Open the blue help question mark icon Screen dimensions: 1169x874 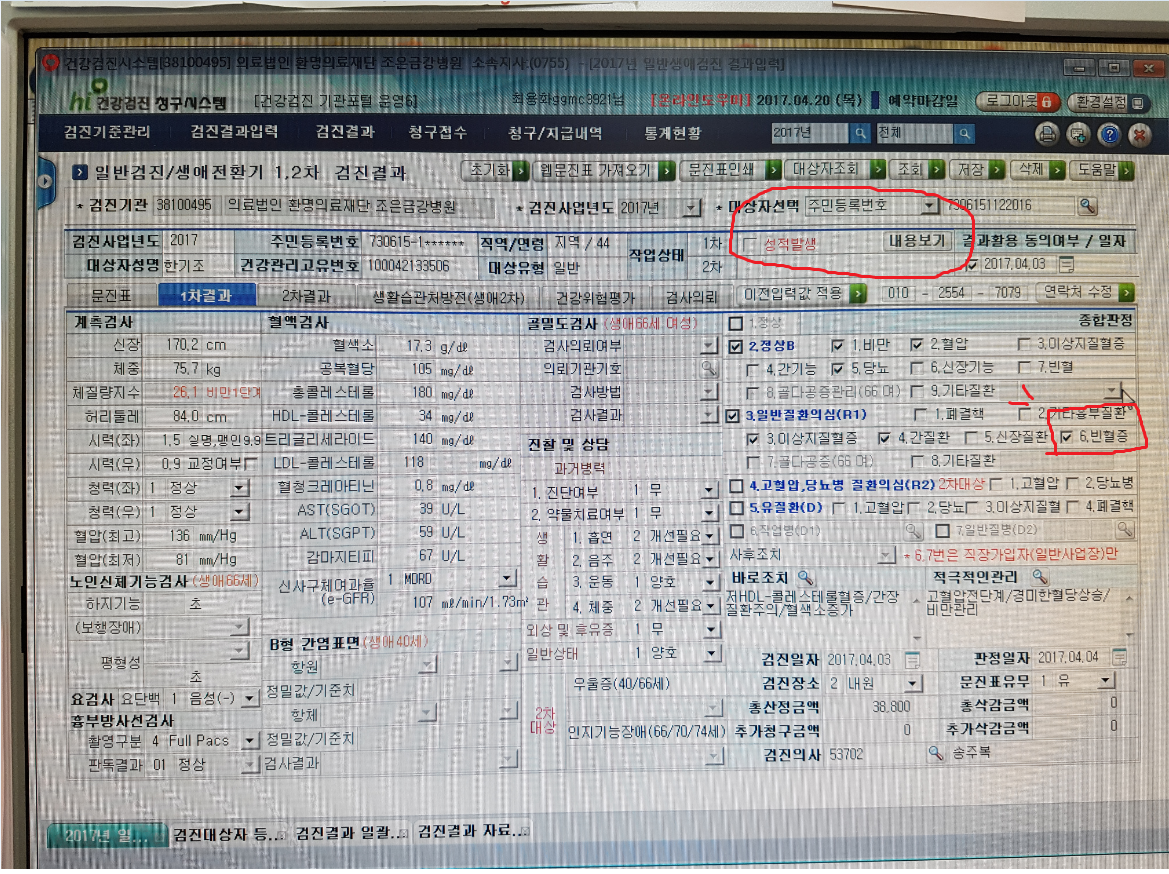(x=1109, y=134)
